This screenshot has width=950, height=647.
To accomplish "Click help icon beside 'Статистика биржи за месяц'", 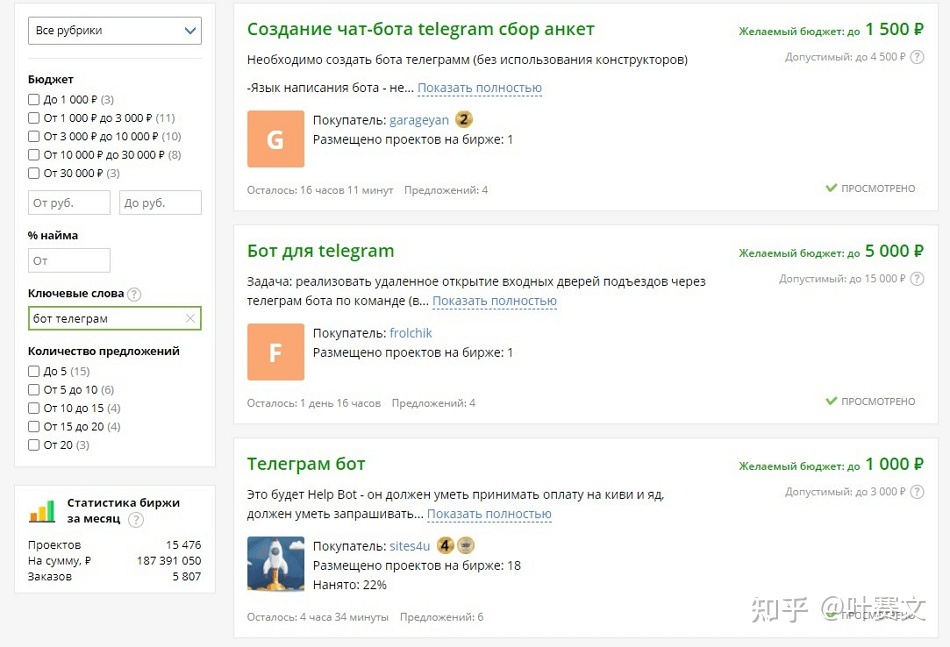I will [x=136, y=520].
